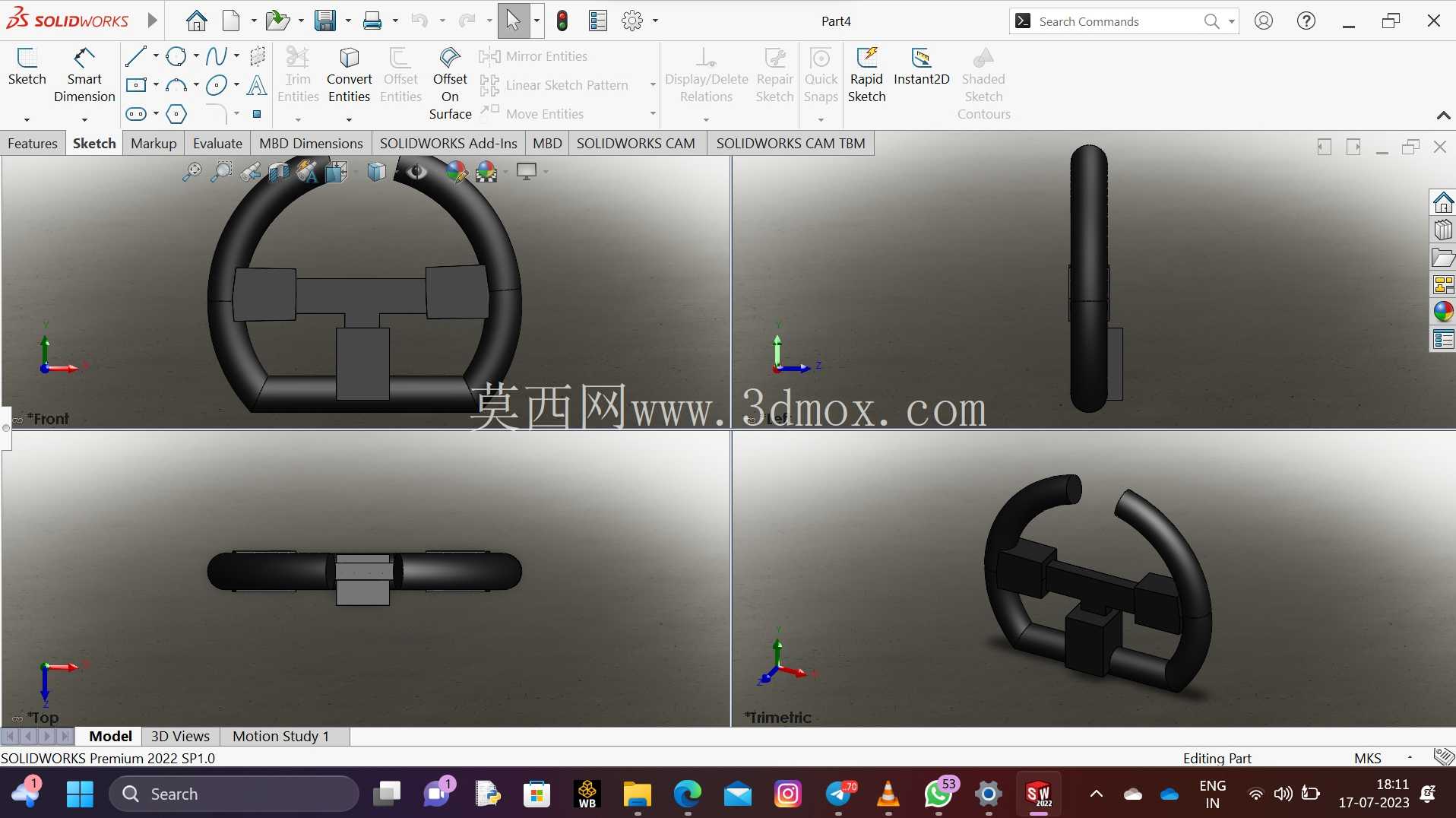
Task: Expand the Spline tool dropdown arrow
Action: pos(236,56)
